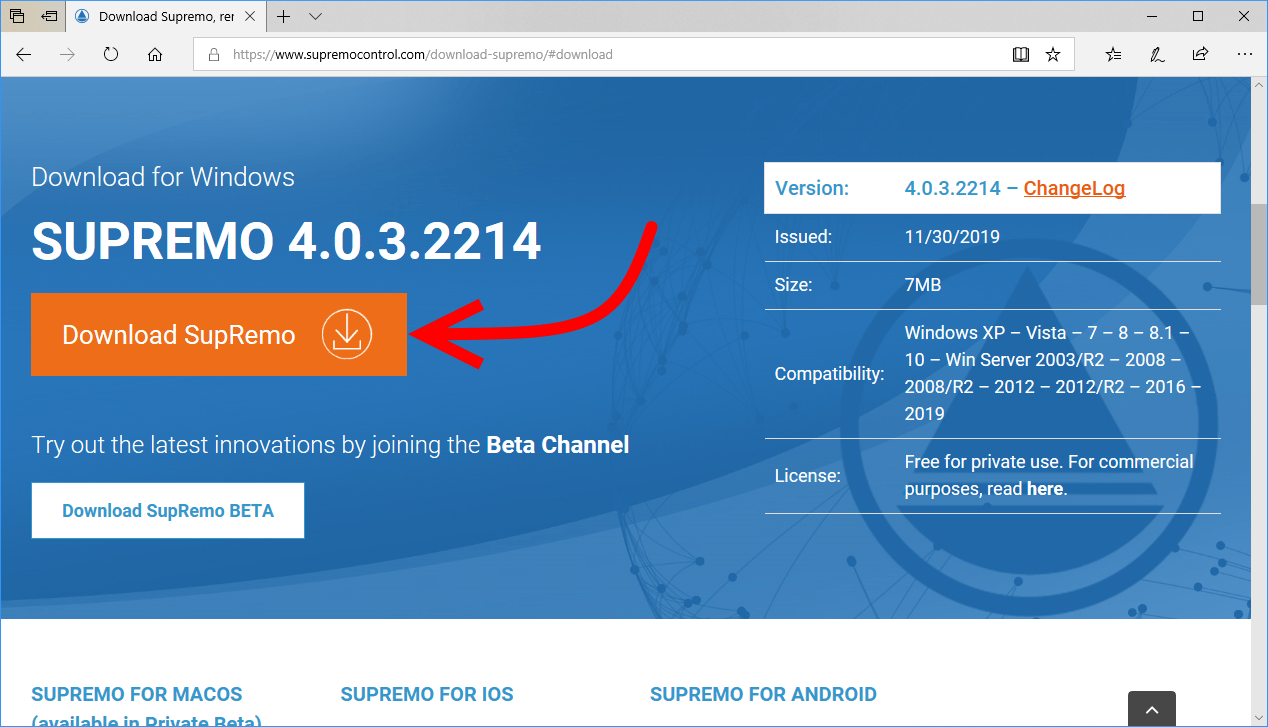Open the tabs you've set aside icon
This screenshot has width=1268, height=727.
click(x=17, y=16)
